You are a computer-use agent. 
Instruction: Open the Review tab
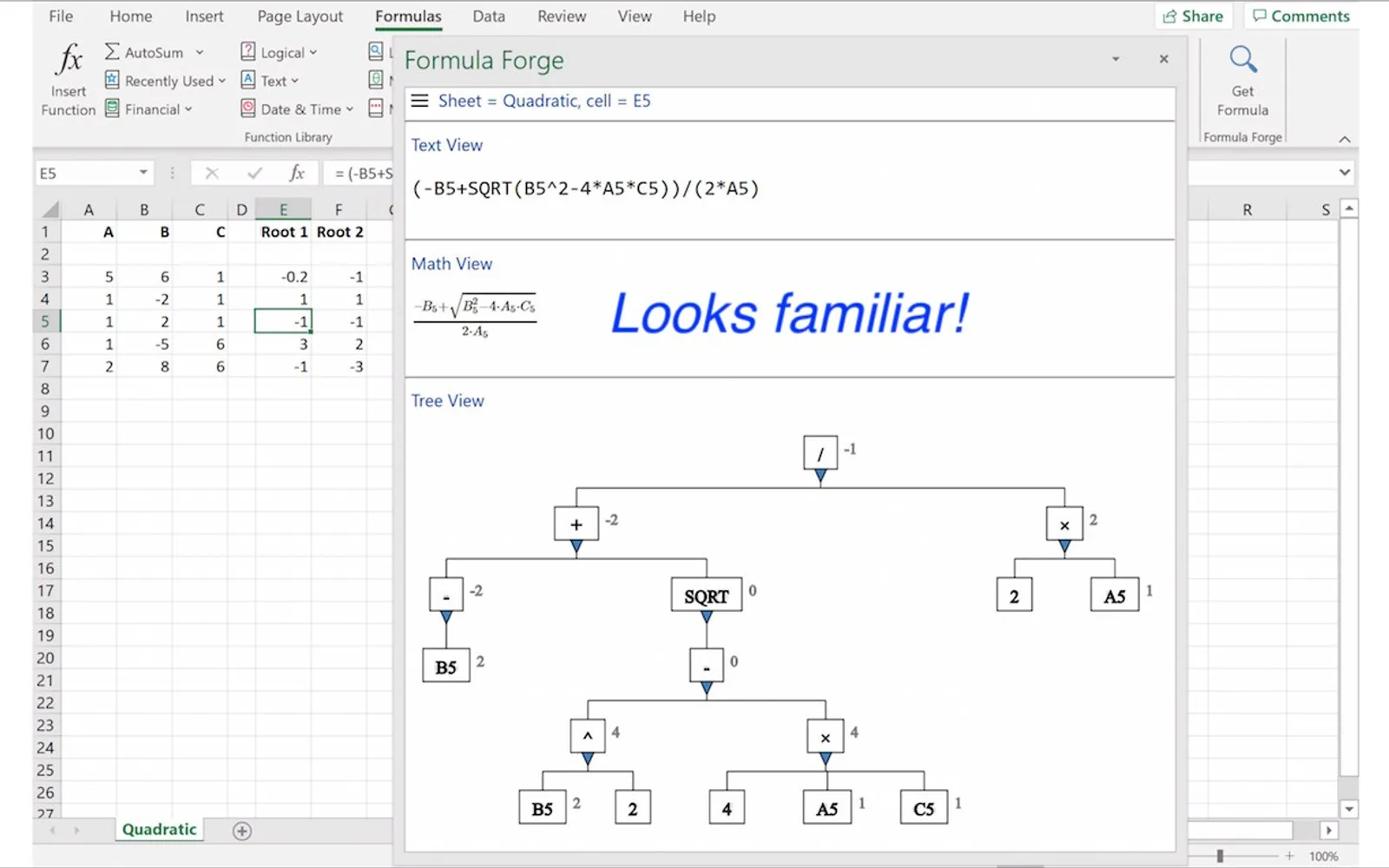562,16
